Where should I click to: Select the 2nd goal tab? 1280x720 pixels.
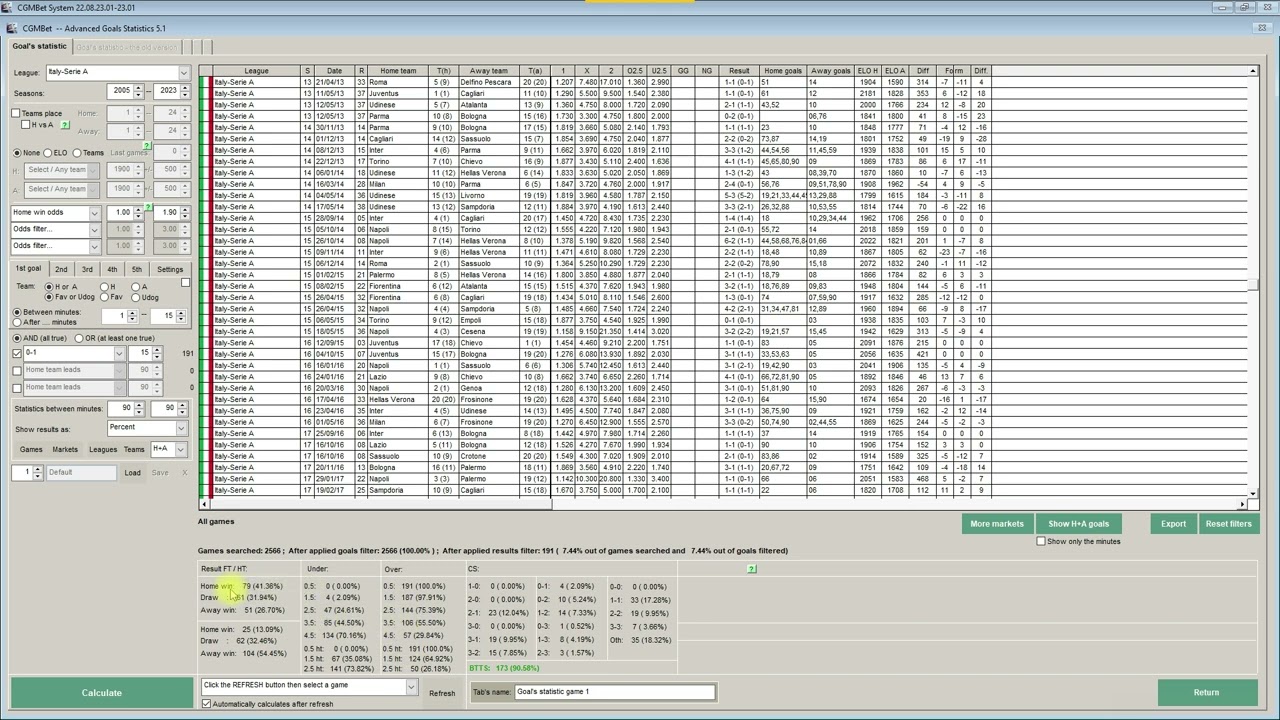(x=61, y=269)
